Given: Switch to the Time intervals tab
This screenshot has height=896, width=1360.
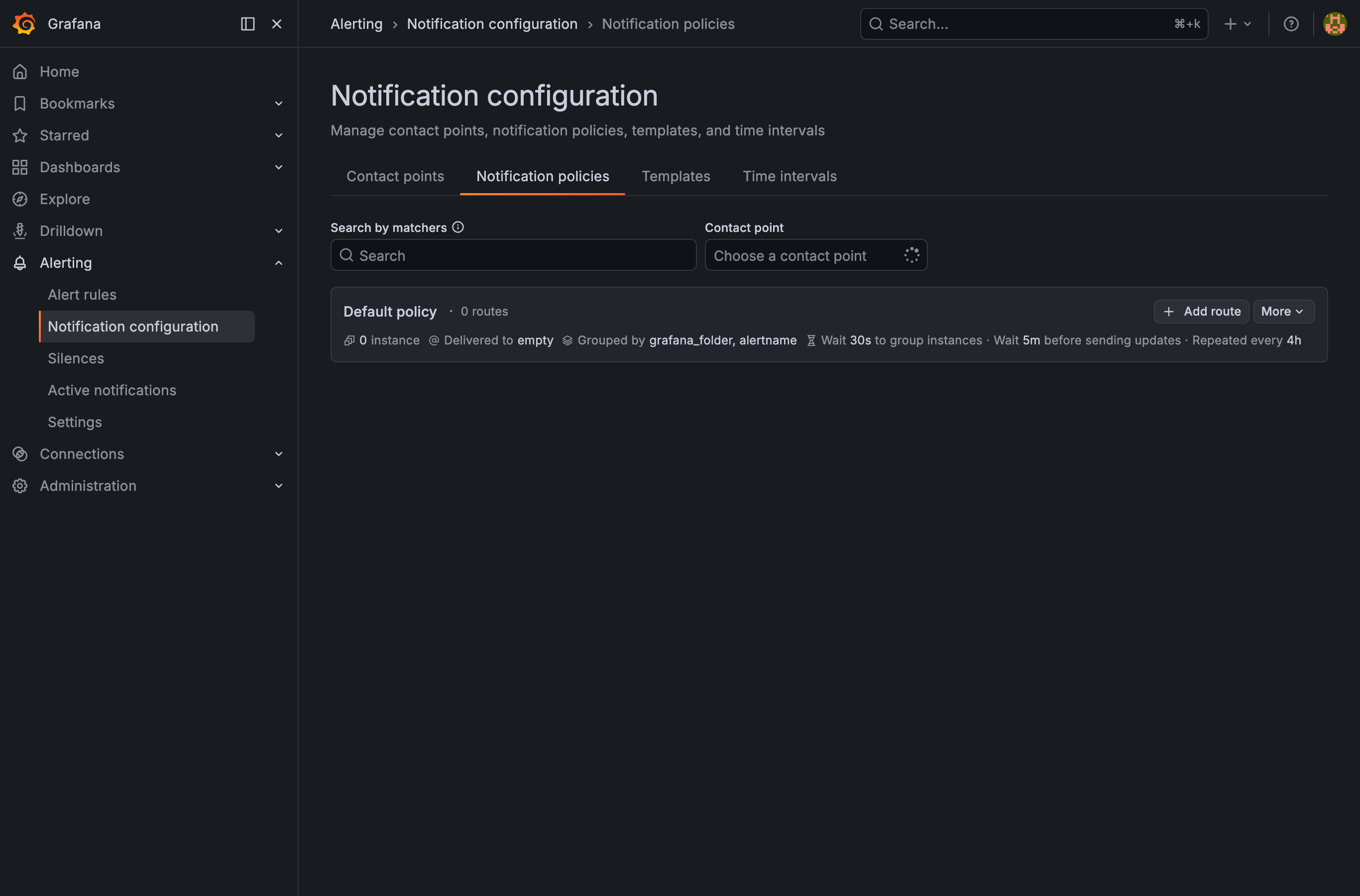Looking at the screenshot, I should 790,176.
